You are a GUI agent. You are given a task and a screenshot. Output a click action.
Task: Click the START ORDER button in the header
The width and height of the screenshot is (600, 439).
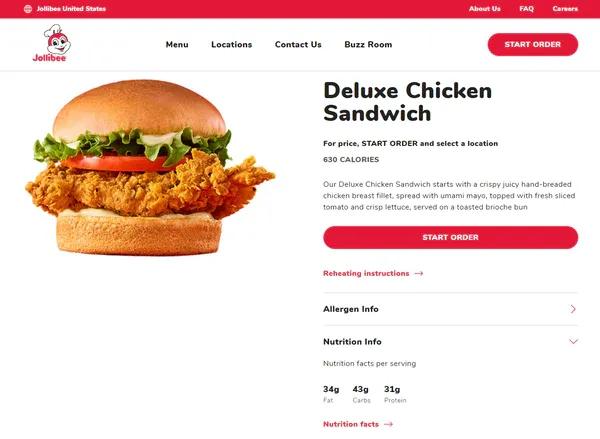tap(533, 44)
